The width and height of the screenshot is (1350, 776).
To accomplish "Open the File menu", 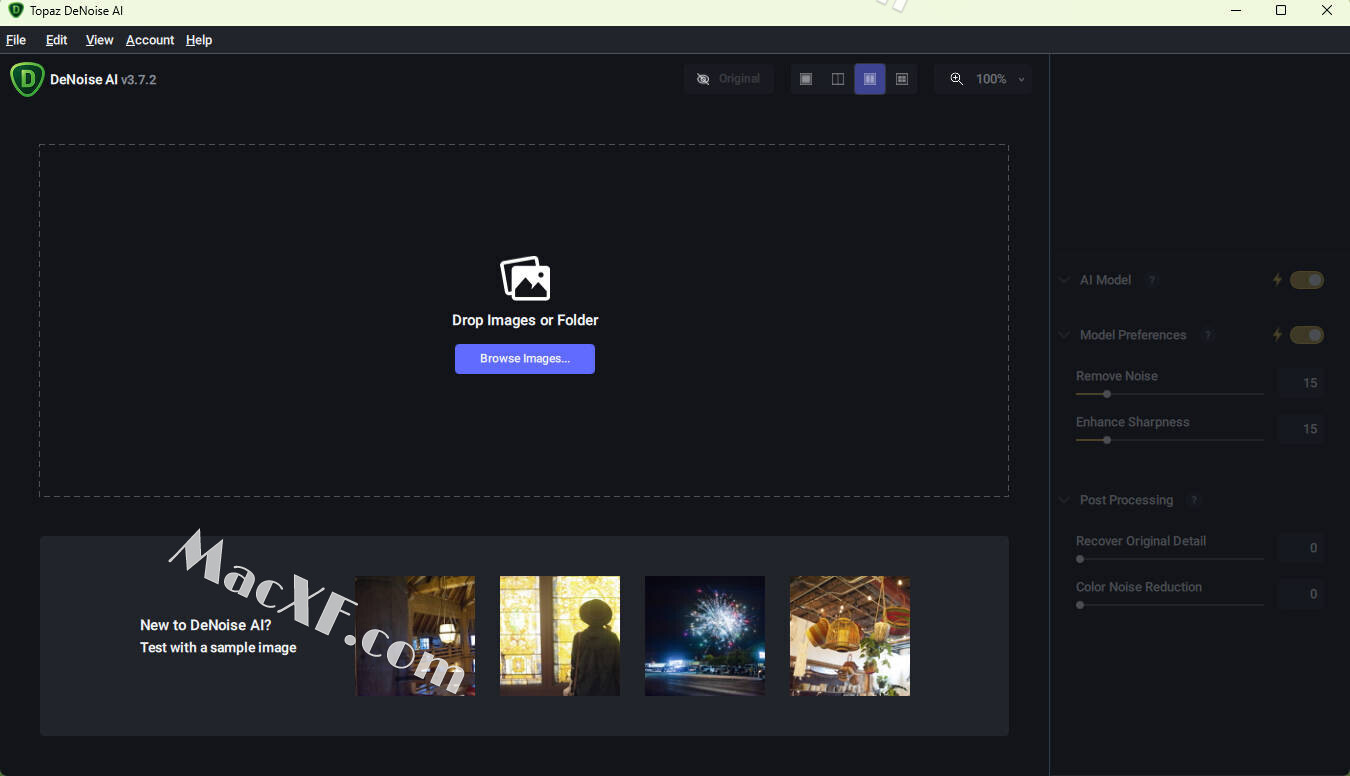I will tap(16, 40).
